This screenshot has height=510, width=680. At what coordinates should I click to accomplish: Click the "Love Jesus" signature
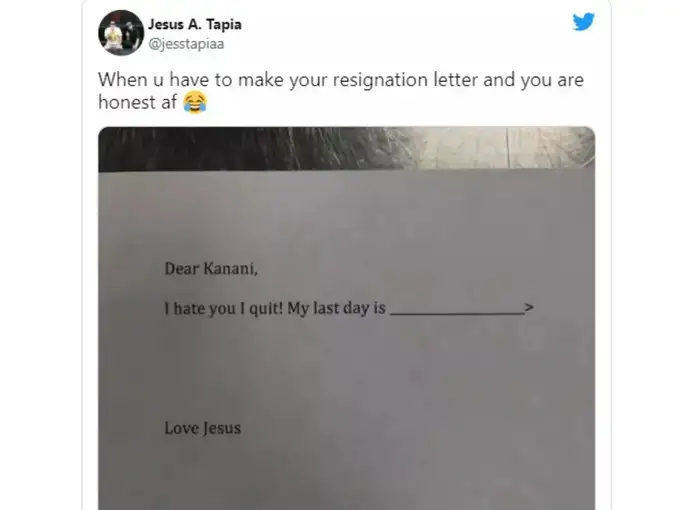point(203,428)
